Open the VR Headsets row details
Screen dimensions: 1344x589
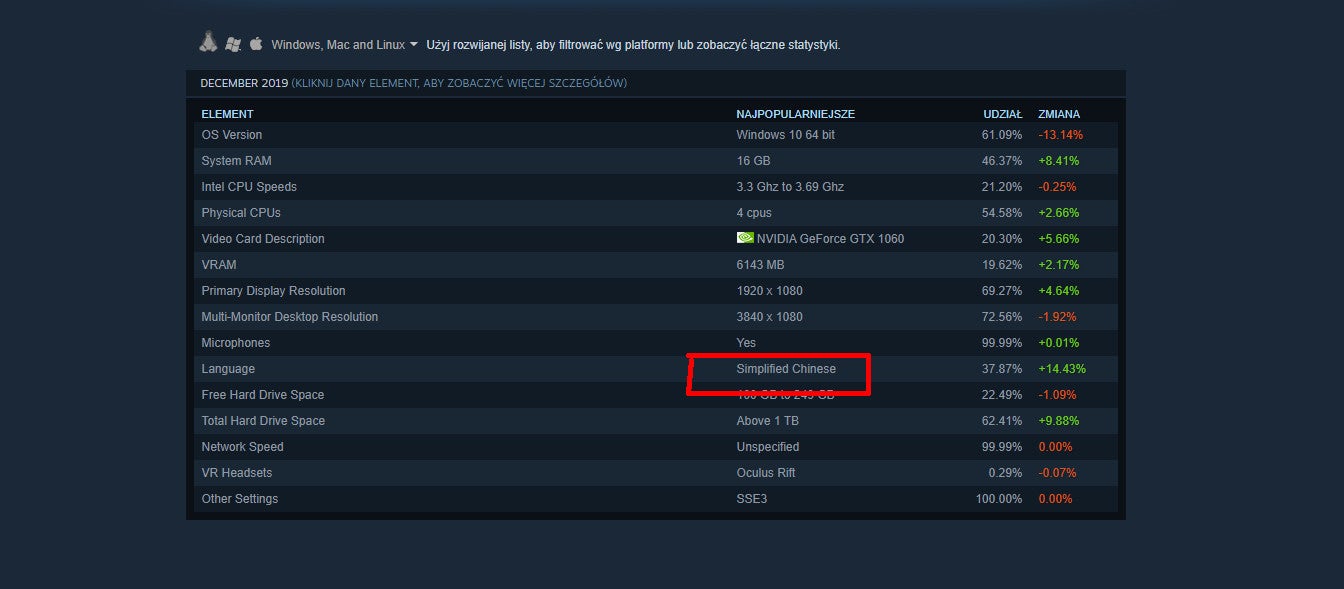click(656, 473)
